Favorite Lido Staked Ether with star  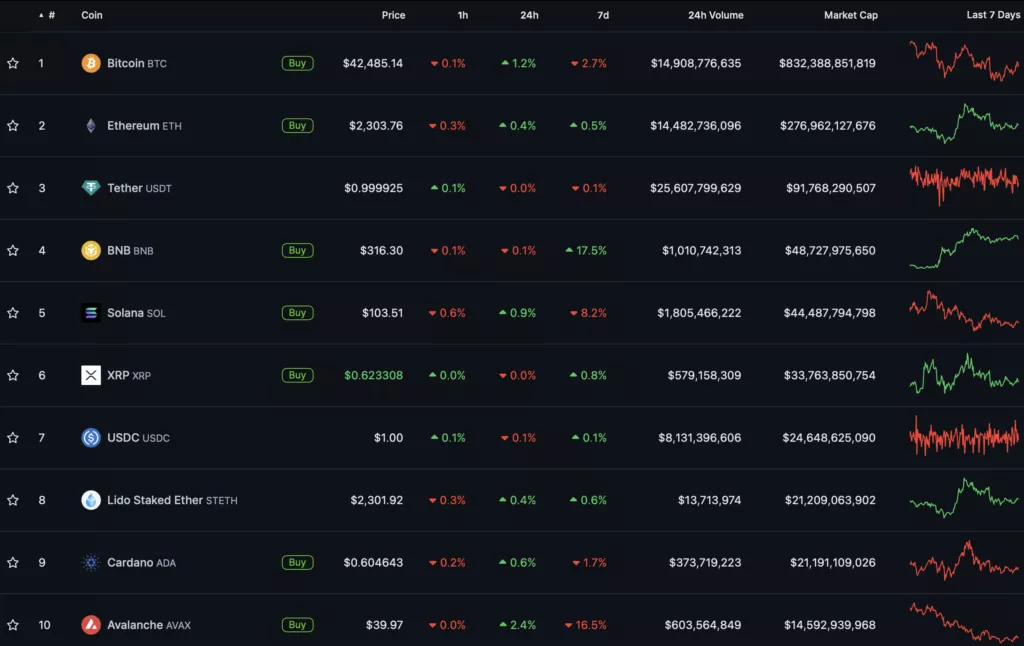tap(13, 500)
